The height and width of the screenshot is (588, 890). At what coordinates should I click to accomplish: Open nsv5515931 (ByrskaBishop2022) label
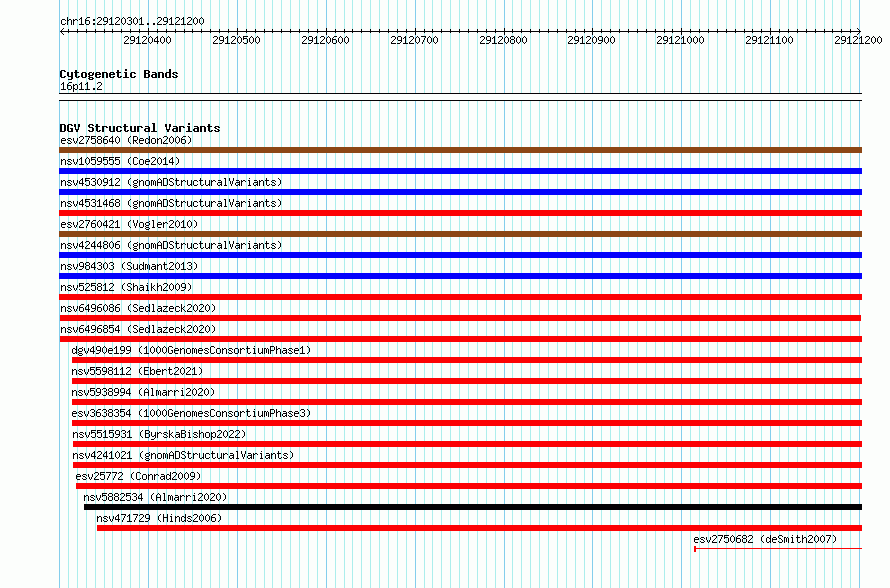point(159,434)
